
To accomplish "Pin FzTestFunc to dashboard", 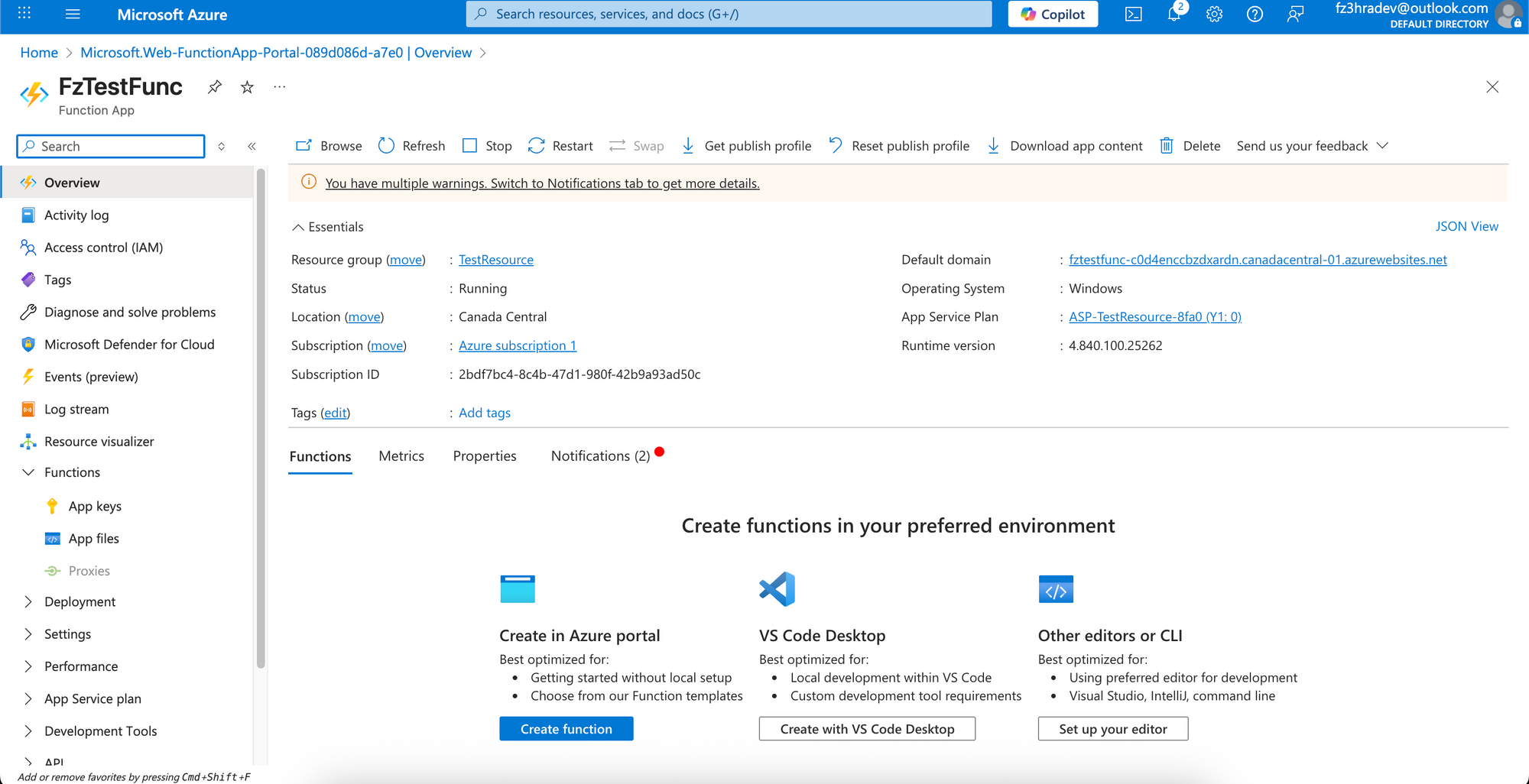I will click(x=215, y=87).
